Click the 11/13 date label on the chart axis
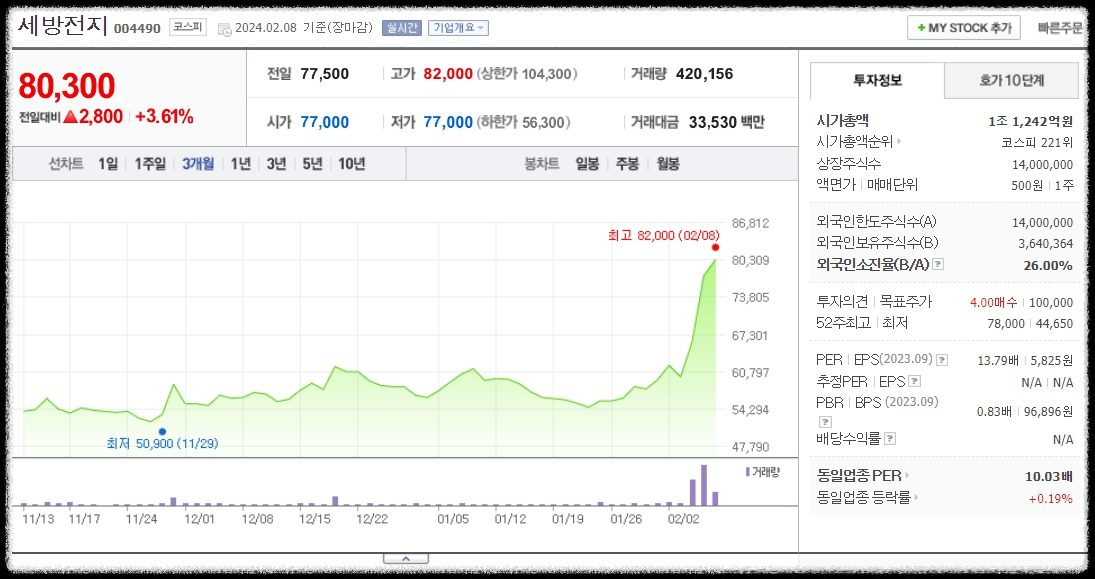 tap(38, 520)
